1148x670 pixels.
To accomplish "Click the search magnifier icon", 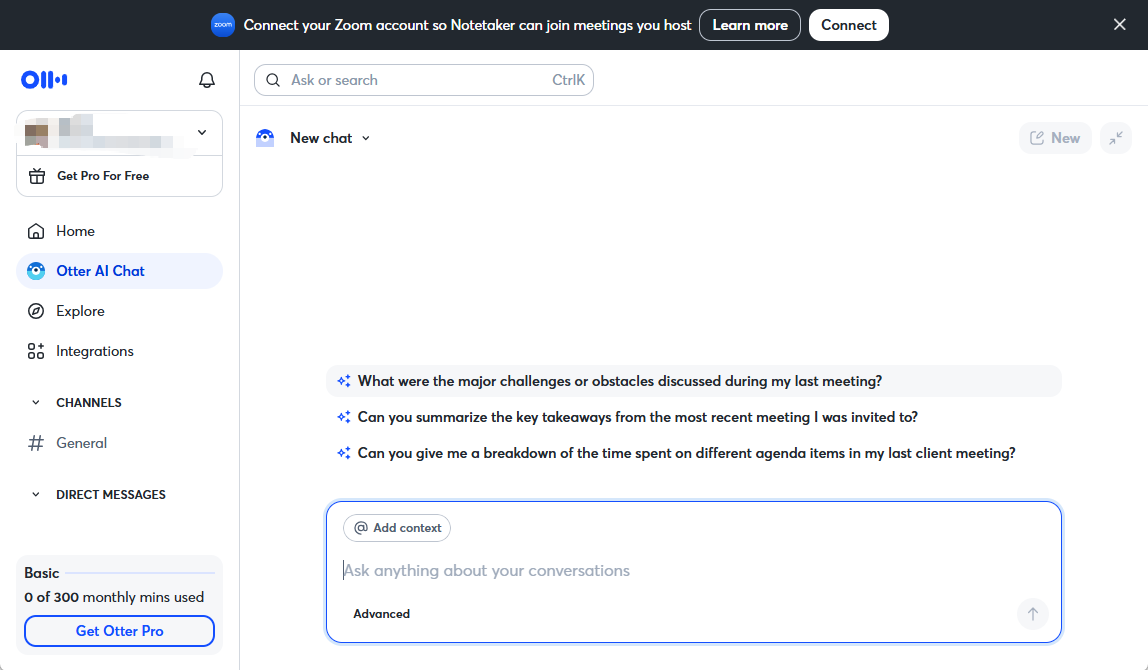I will (x=273, y=80).
